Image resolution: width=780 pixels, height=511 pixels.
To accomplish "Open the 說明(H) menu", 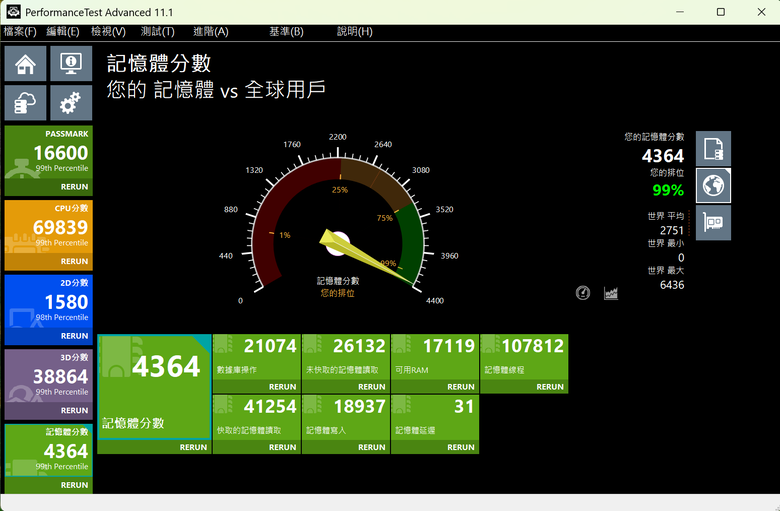I will pos(354,31).
